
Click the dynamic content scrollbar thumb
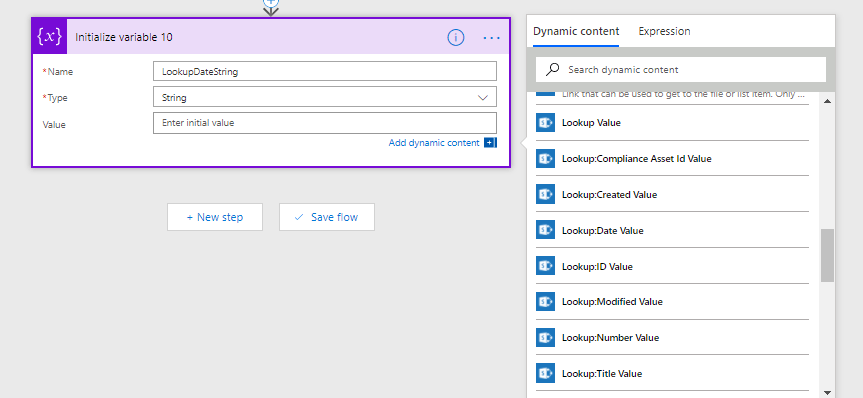coord(827,256)
